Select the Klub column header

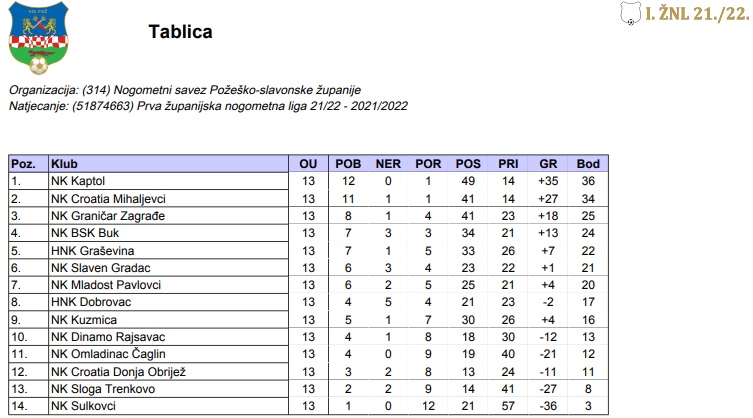point(64,164)
